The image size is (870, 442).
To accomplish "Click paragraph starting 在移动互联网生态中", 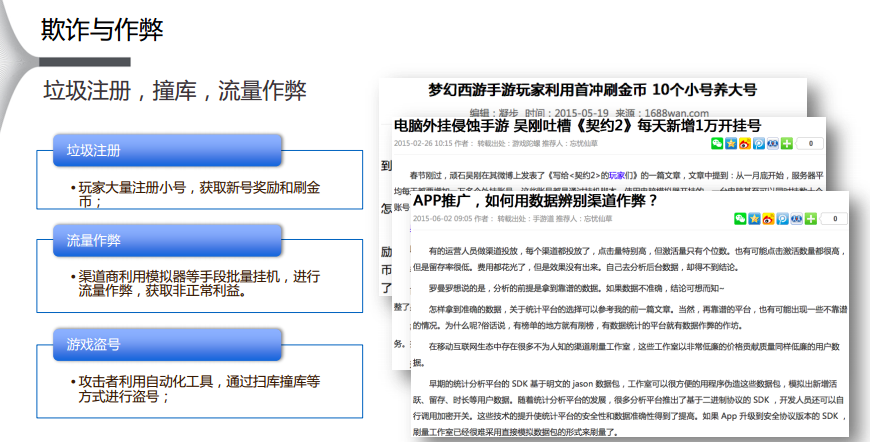I will pyautogui.click(x=627, y=354).
